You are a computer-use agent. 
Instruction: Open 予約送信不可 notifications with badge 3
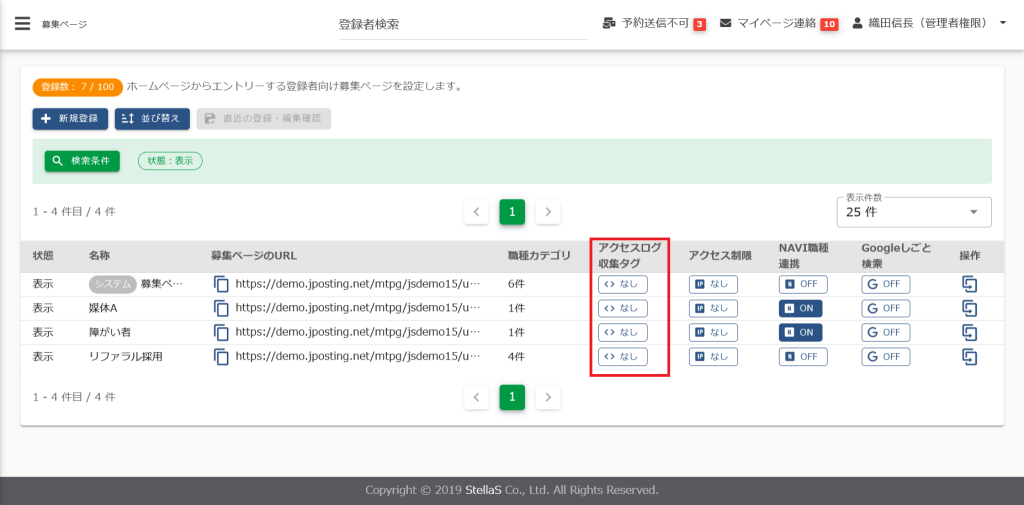coord(655,23)
